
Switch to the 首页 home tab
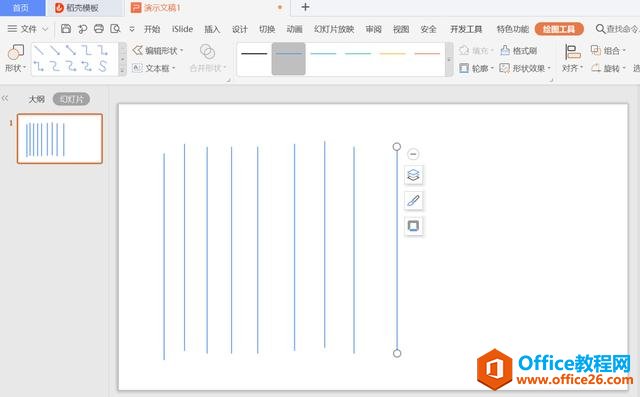21,8
